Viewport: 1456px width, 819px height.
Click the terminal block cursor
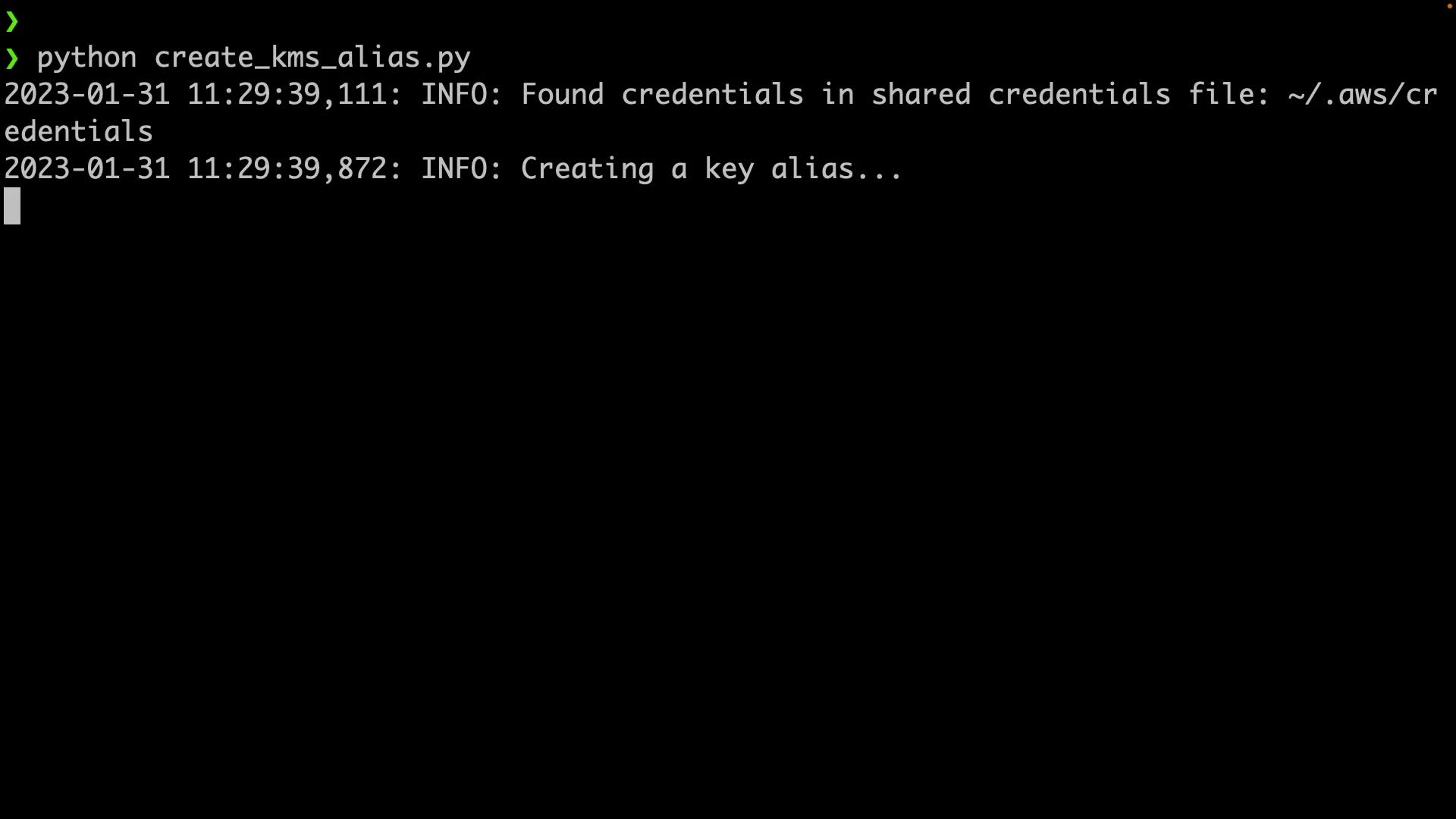click(x=12, y=206)
